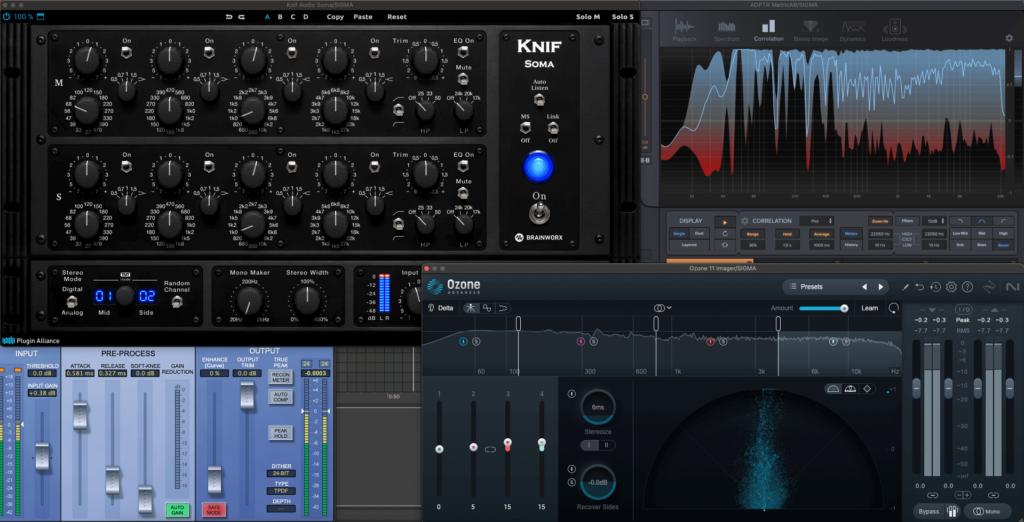Select the polar sample vectorscope icon
The height and width of the screenshot is (522, 1024).
point(833,388)
